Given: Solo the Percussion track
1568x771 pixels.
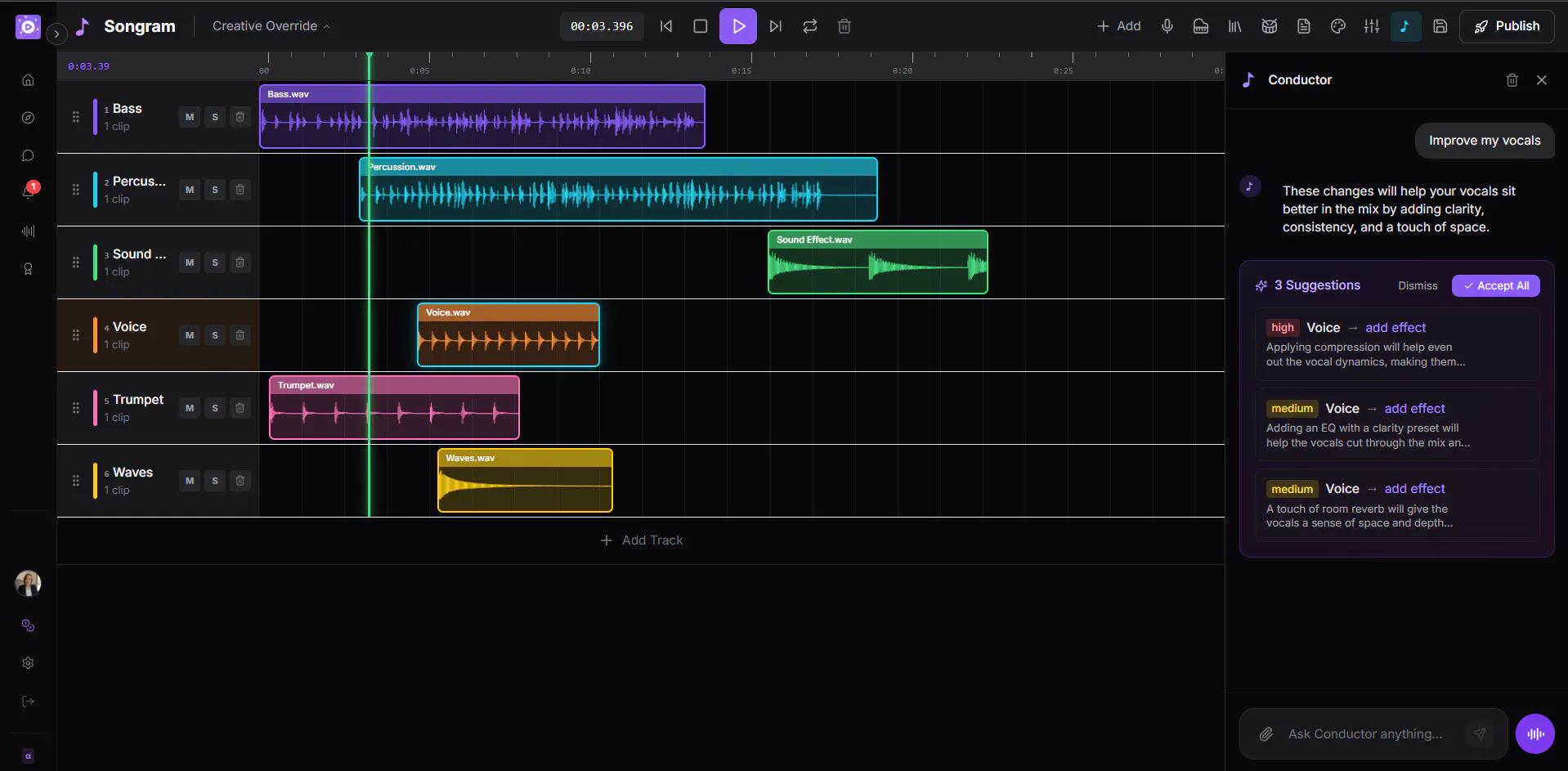Looking at the screenshot, I should coord(215,190).
